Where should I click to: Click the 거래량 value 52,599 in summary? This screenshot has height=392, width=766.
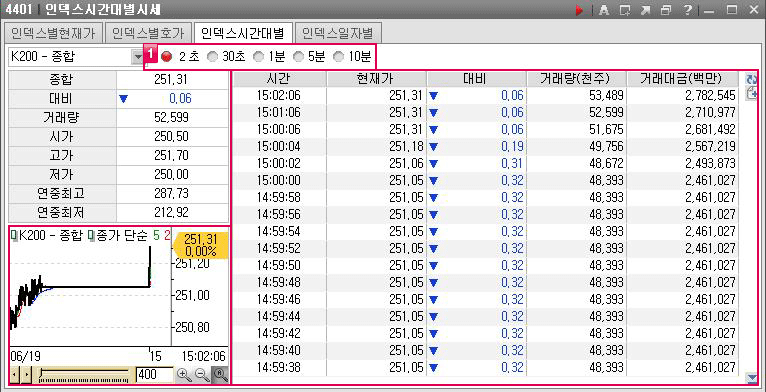tap(172, 118)
